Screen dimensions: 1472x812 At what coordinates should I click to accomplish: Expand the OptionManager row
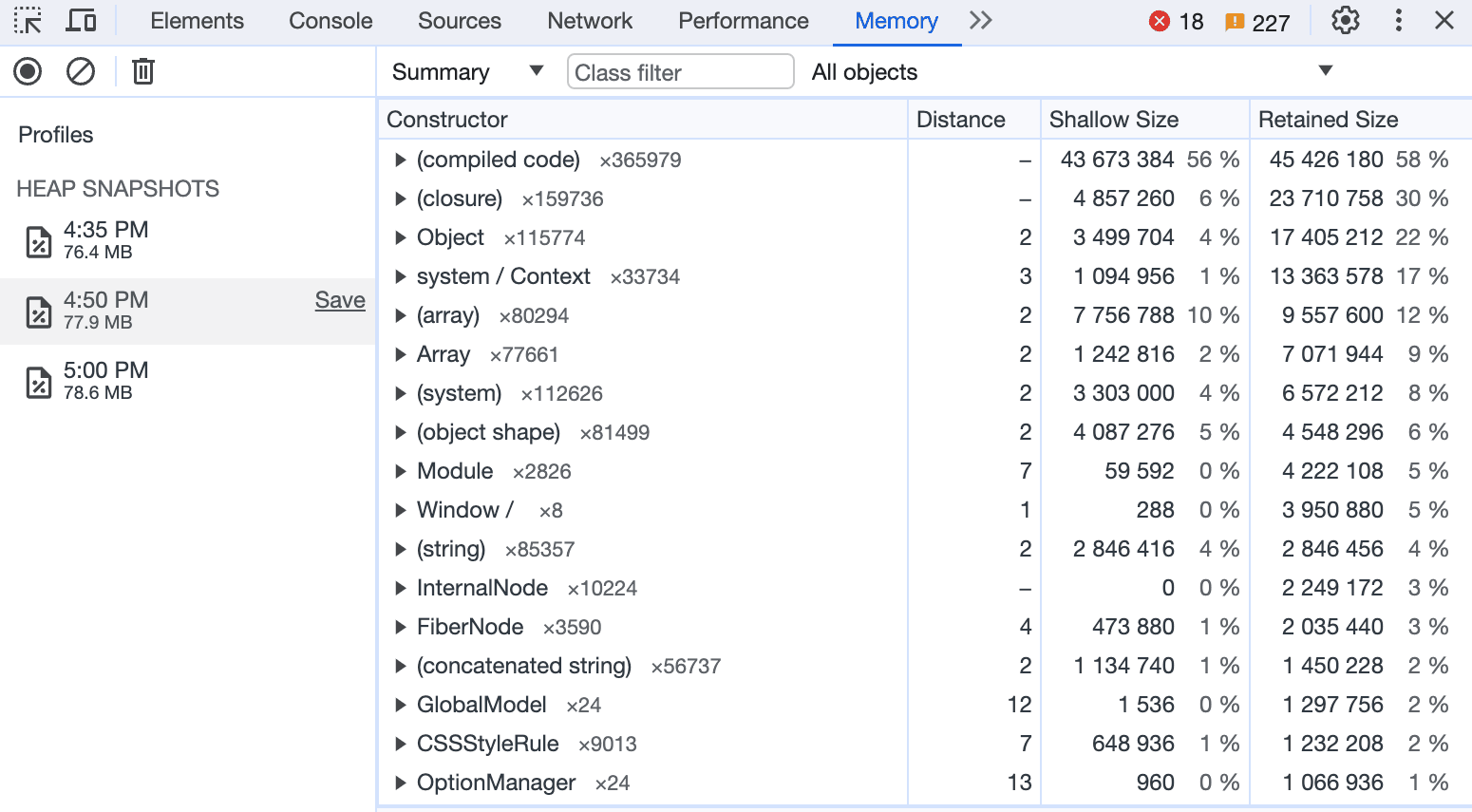[400, 784]
